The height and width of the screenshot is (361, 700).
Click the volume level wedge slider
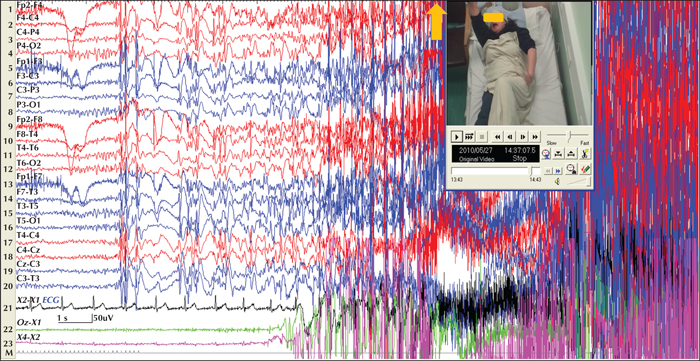pyautogui.click(x=579, y=181)
